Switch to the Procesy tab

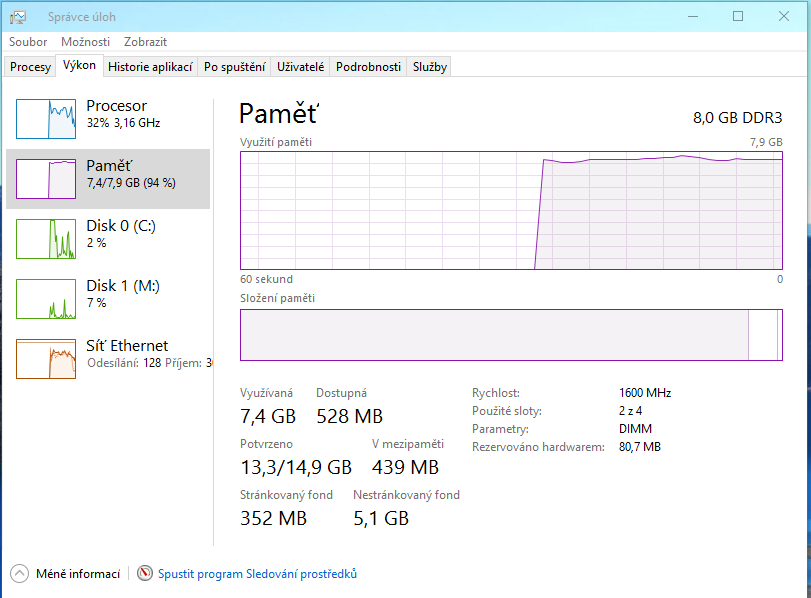point(30,67)
